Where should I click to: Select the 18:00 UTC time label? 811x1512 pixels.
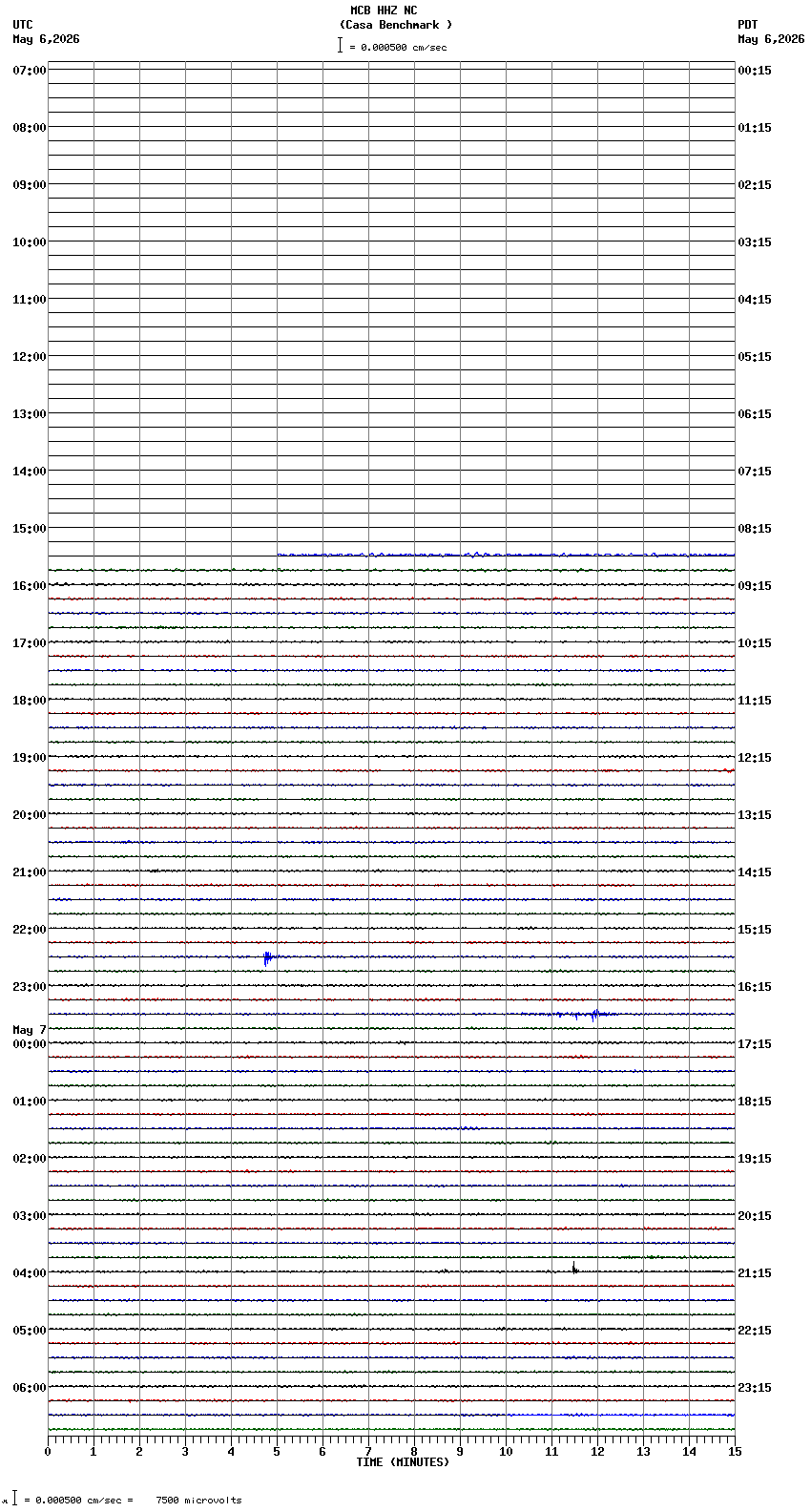tap(29, 701)
